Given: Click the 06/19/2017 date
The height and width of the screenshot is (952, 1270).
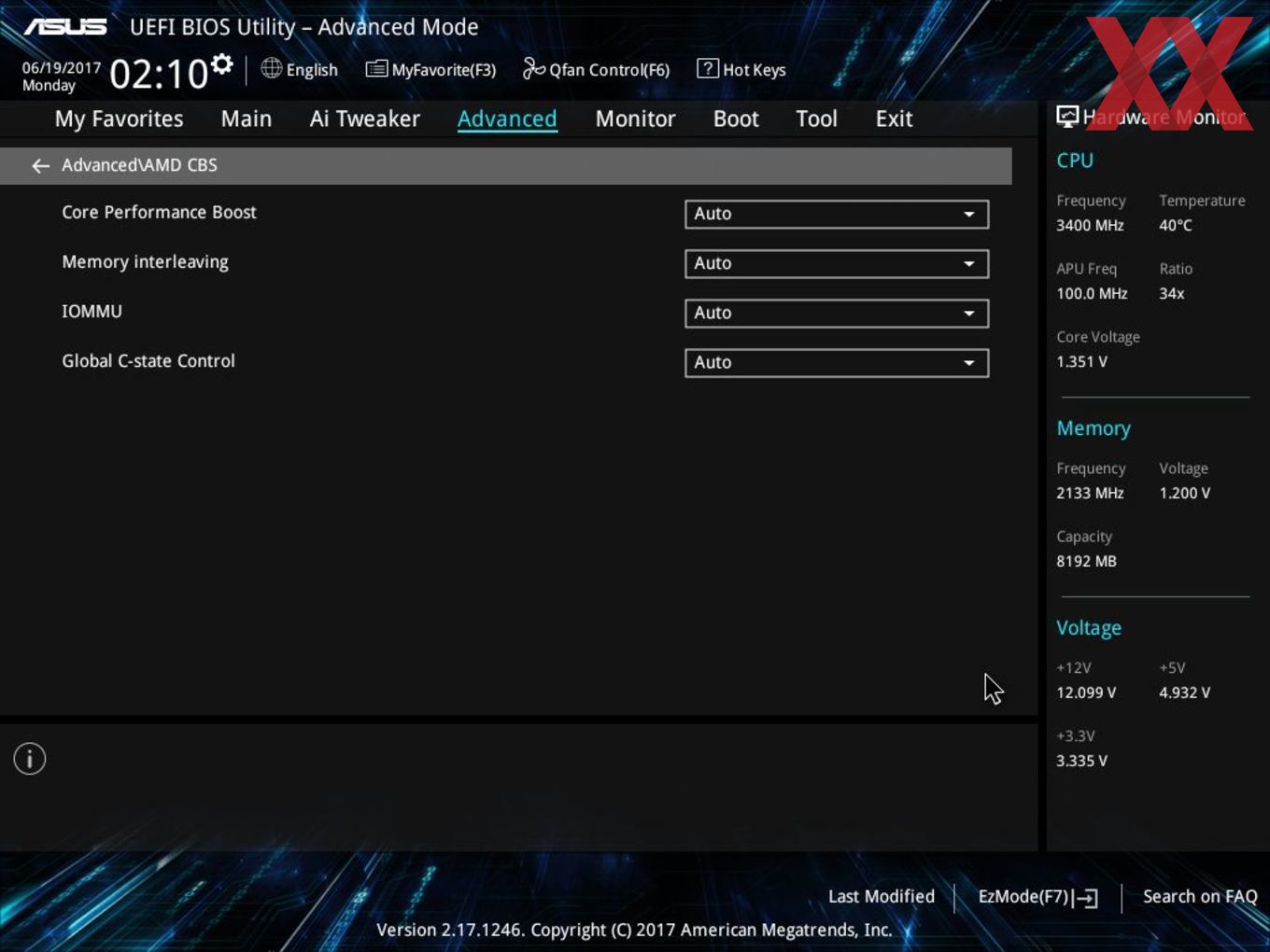Looking at the screenshot, I should pos(62,68).
